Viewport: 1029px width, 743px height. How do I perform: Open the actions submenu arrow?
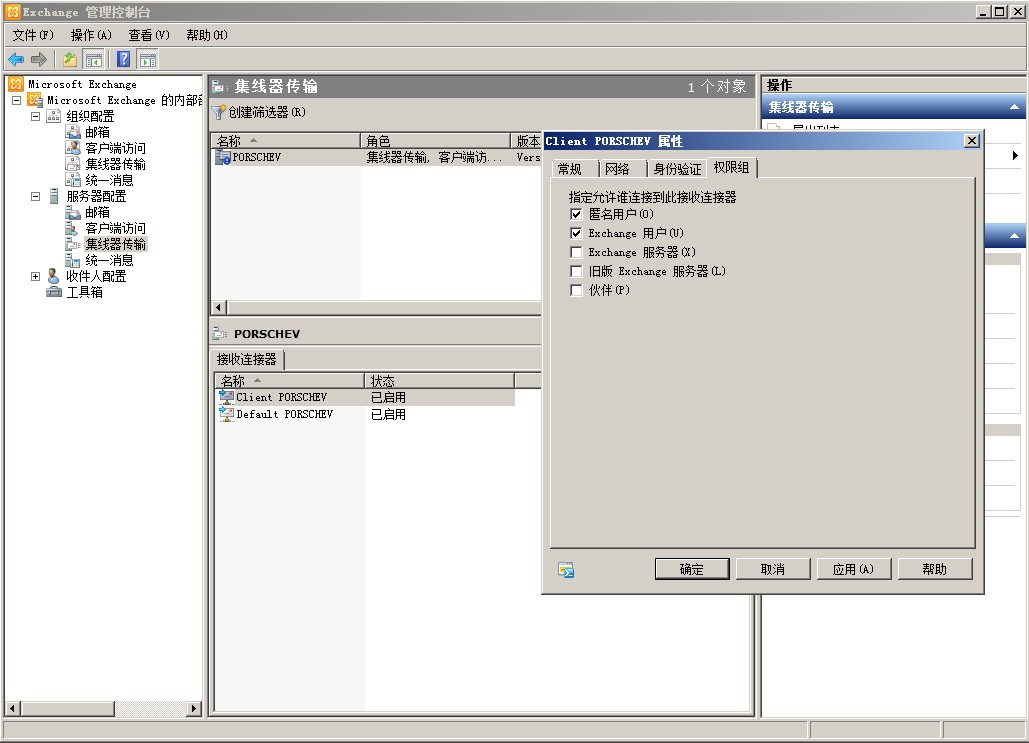point(1015,156)
